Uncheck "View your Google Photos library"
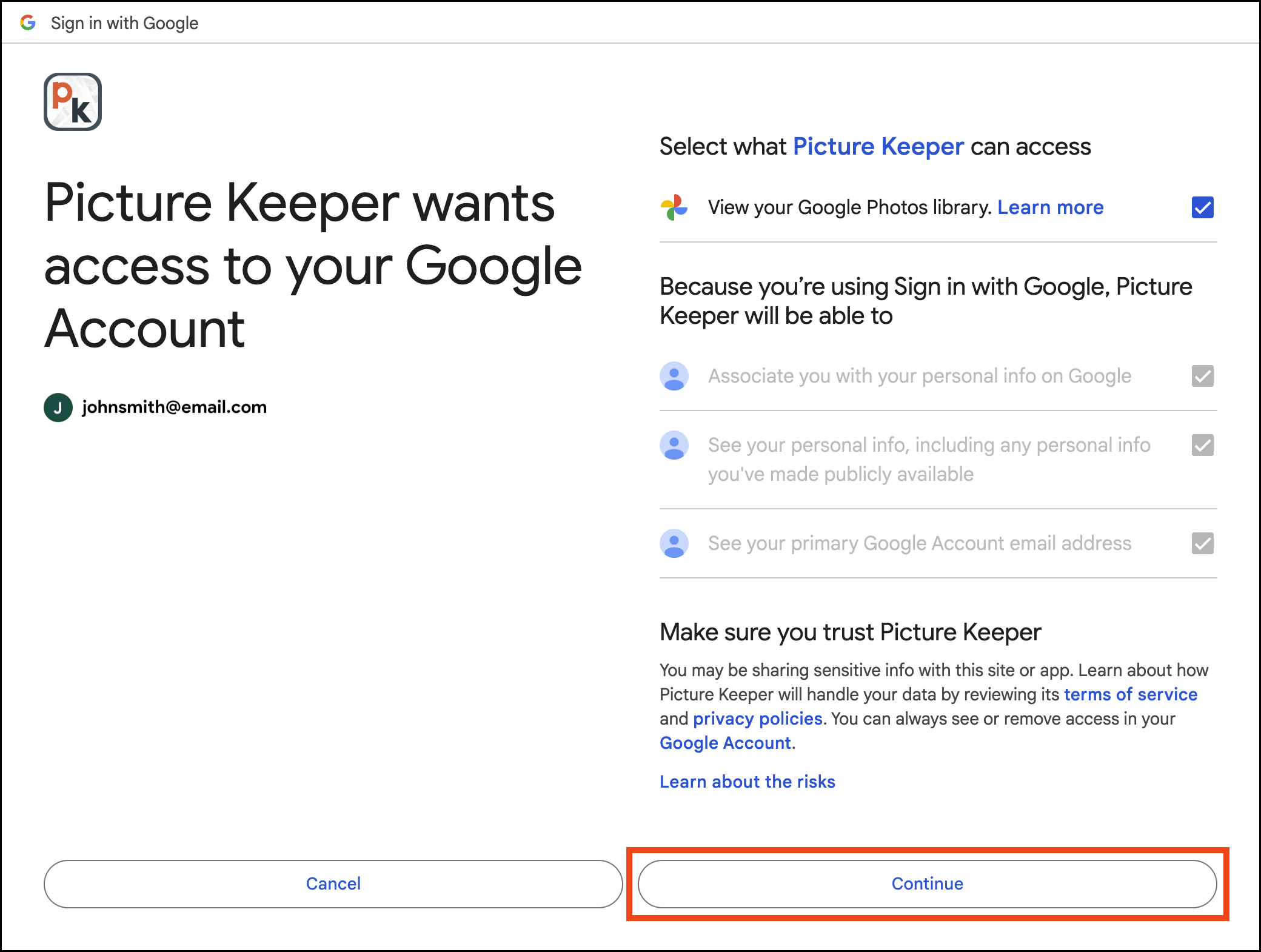This screenshot has width=1261, height=952. [1202, 207]
